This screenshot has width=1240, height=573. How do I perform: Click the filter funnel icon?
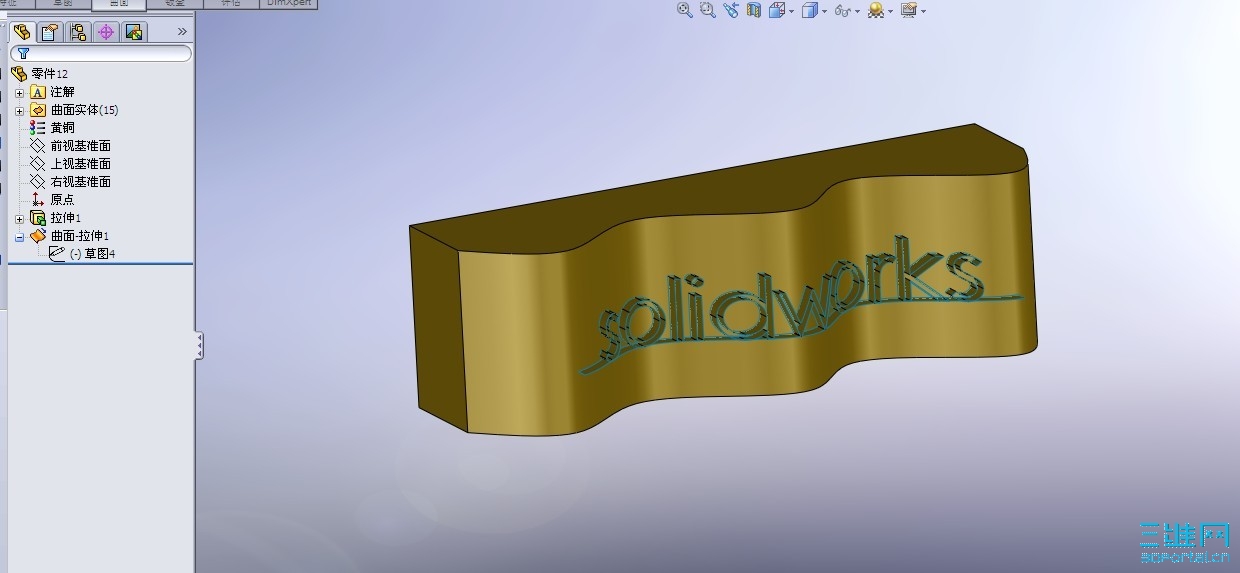(23, 54)
